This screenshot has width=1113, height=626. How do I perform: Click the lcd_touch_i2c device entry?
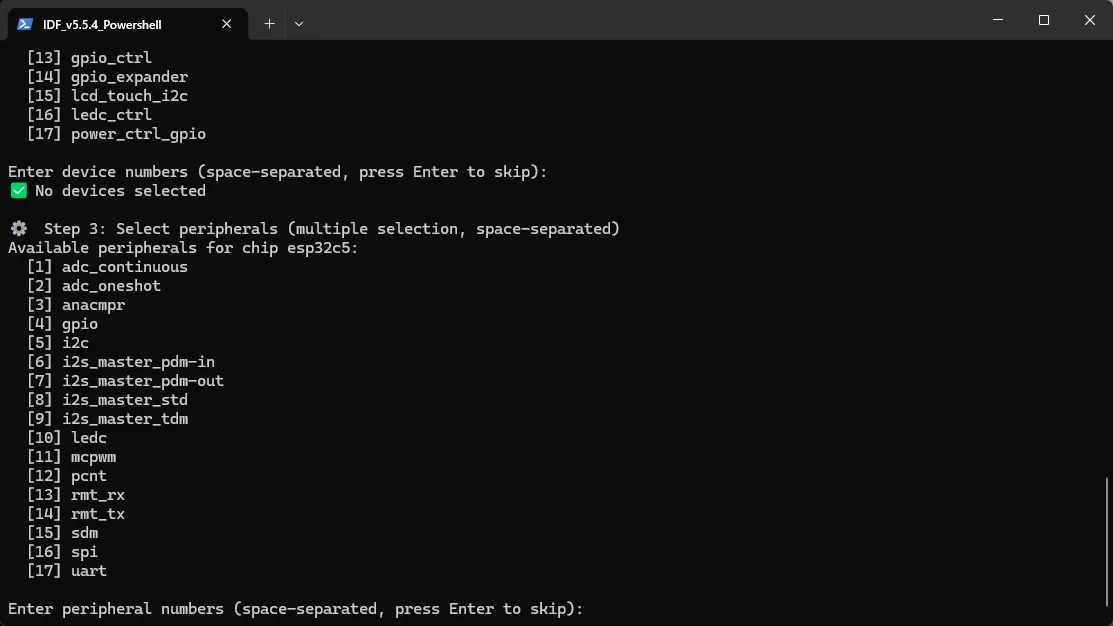click(x=129, y=96)
